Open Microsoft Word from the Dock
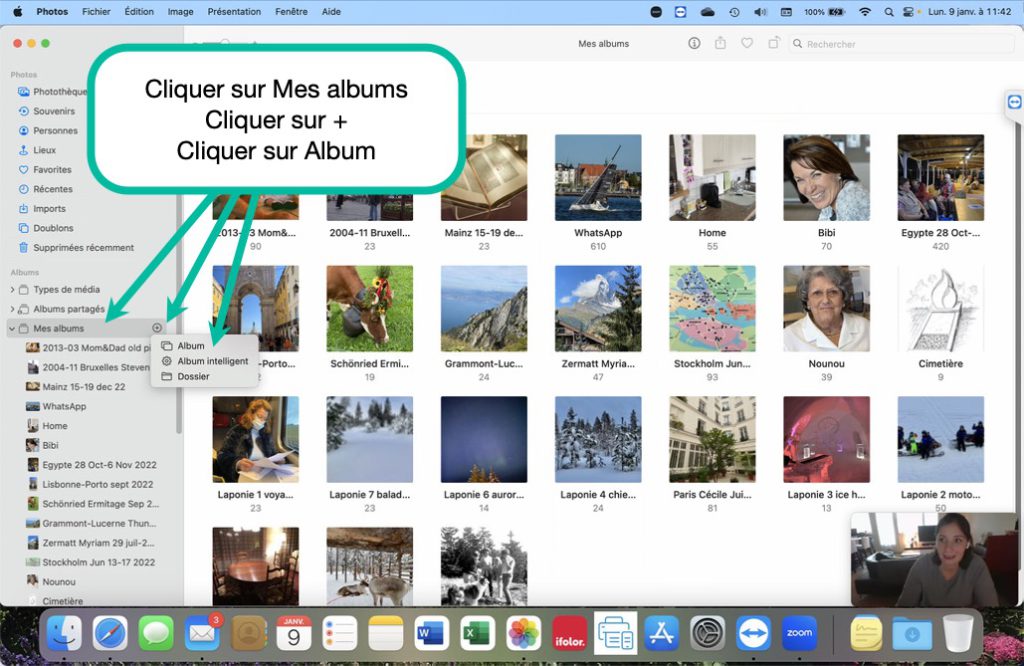Viewport: 1024px width, 666px height. point(432,633)
